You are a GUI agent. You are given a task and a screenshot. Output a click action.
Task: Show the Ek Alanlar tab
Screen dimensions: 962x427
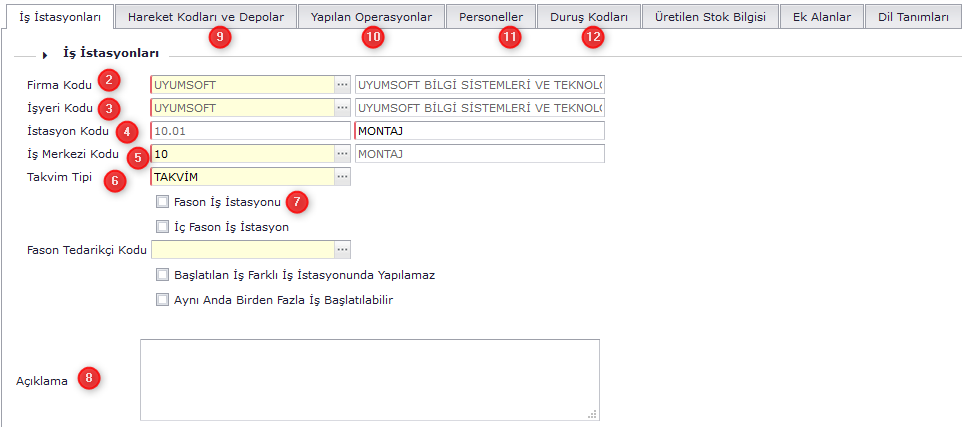coord(821,17)
